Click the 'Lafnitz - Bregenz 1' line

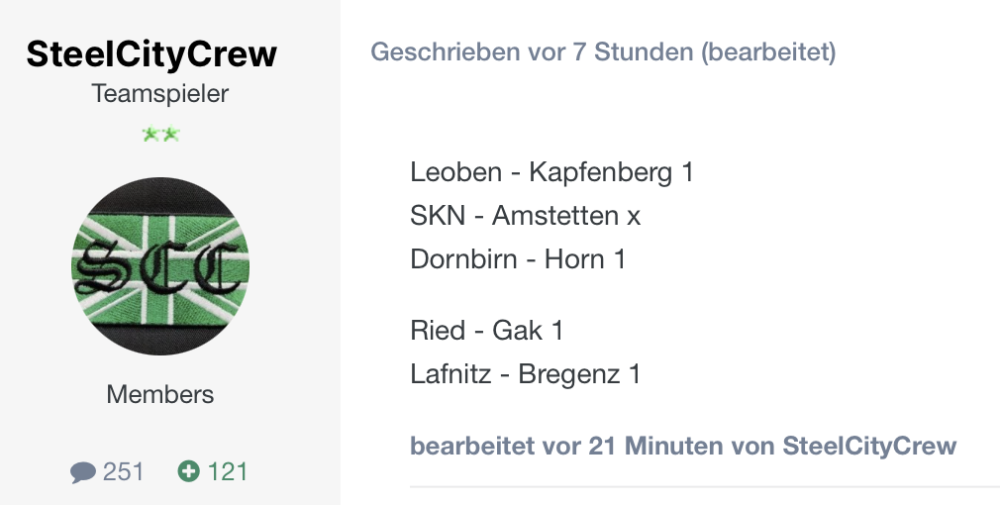point(525,374)
